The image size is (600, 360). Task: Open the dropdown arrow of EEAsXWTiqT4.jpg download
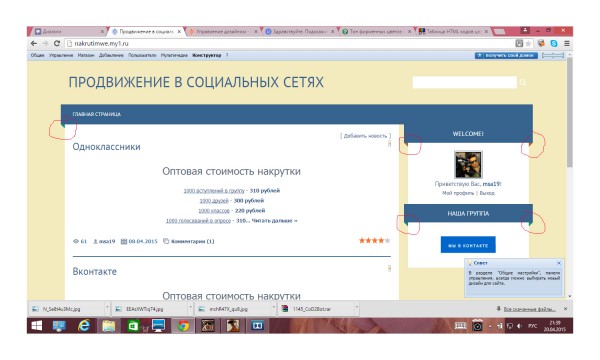[190, 308]
